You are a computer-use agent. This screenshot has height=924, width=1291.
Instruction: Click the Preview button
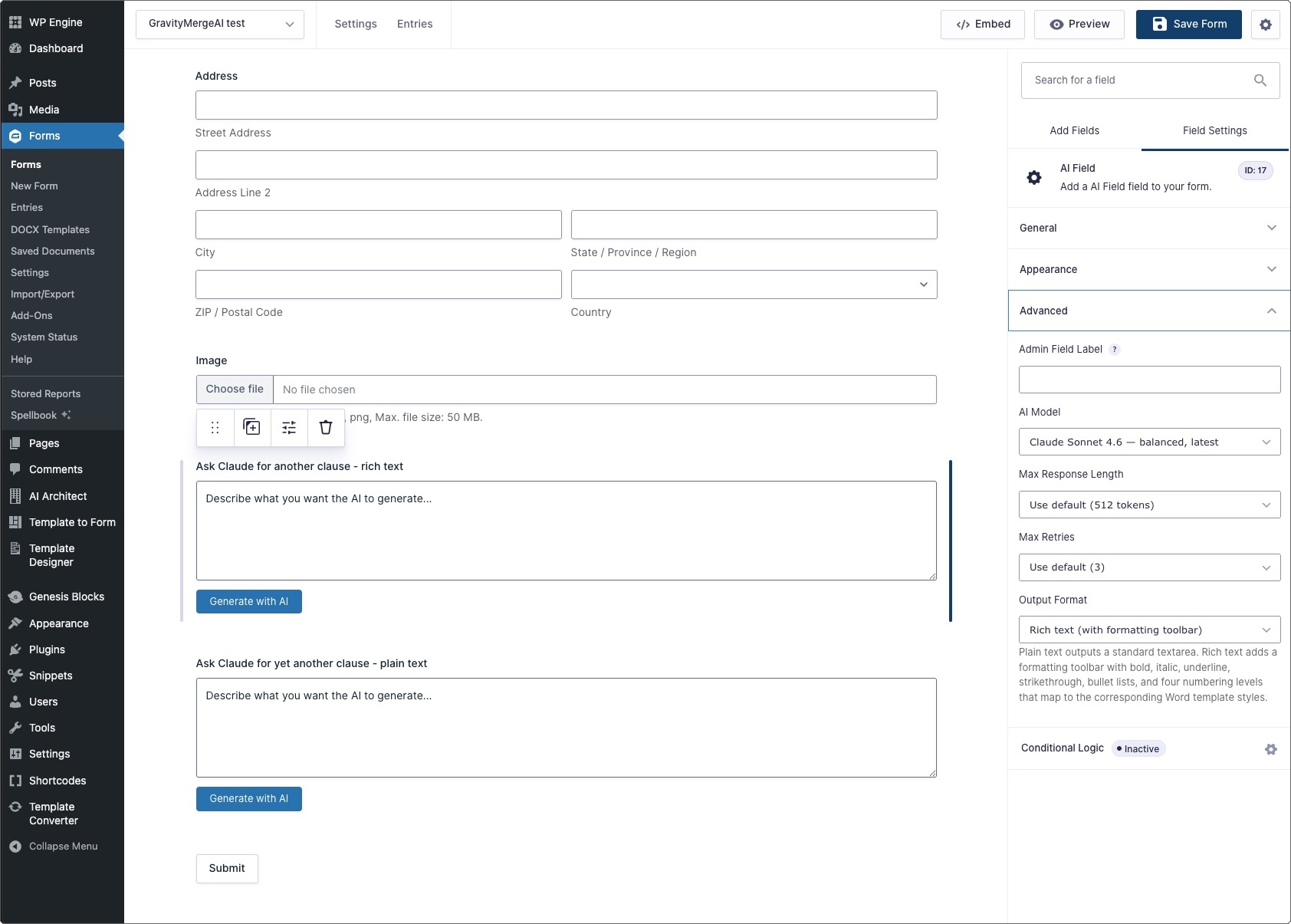click(x=1079, y=25)
